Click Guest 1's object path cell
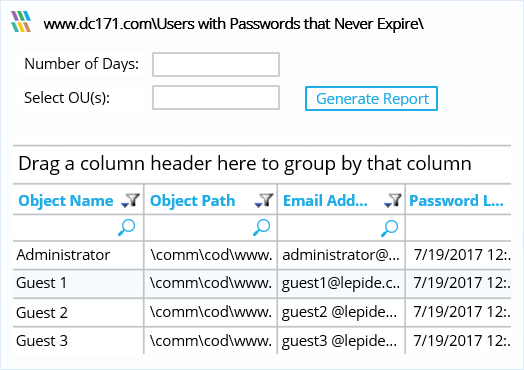 (x=211, y=284)
